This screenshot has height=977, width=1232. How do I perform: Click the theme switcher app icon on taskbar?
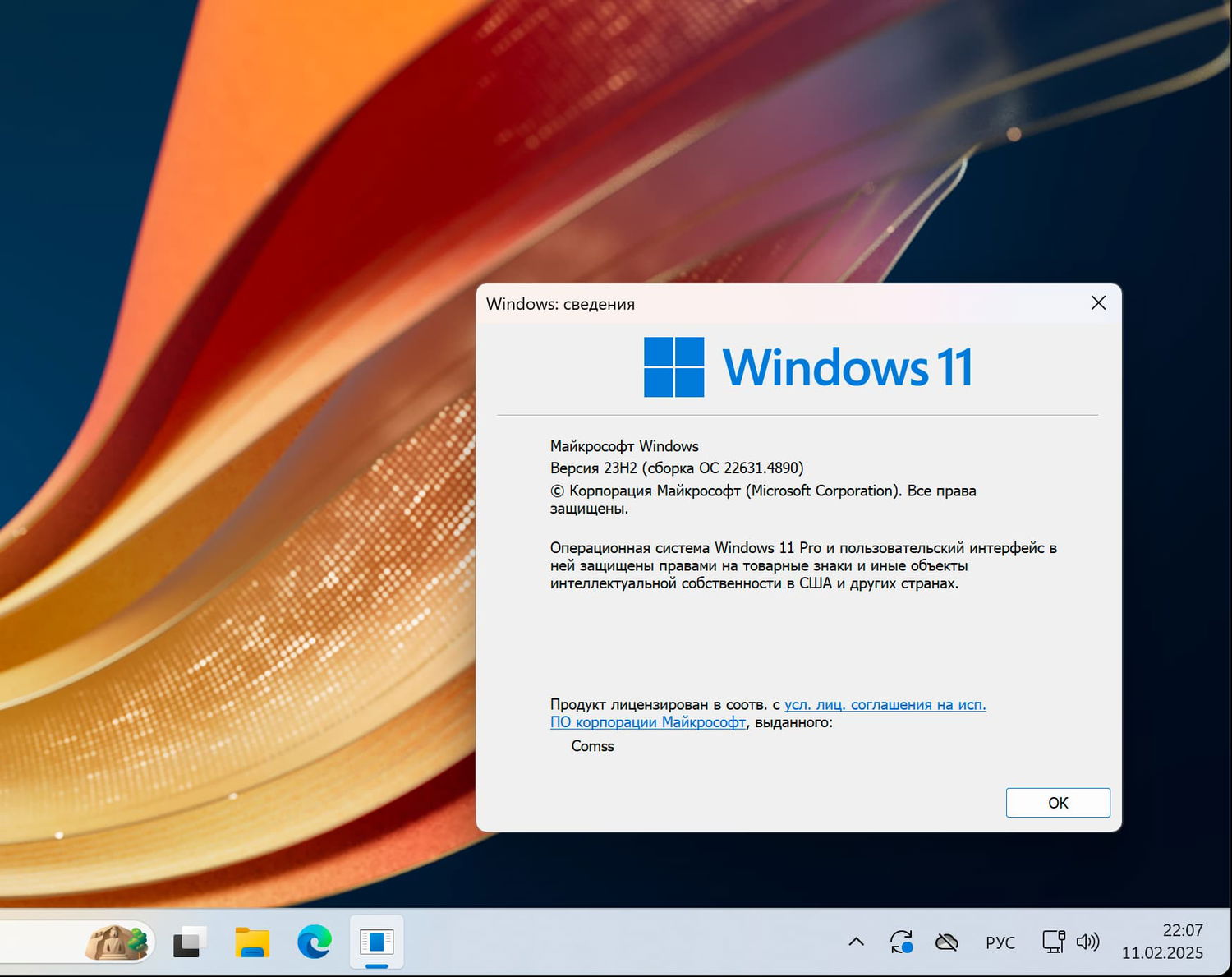[x=187, y=942]
